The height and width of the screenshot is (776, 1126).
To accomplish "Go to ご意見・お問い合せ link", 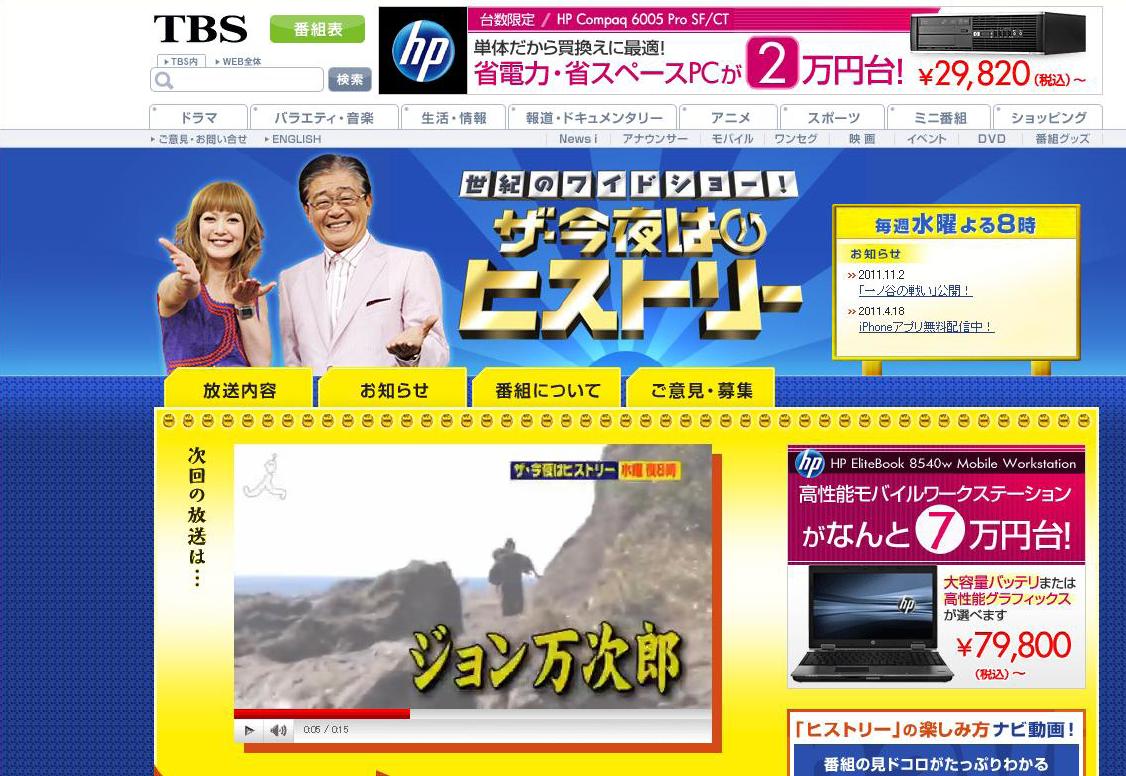I will coord(199,139).
